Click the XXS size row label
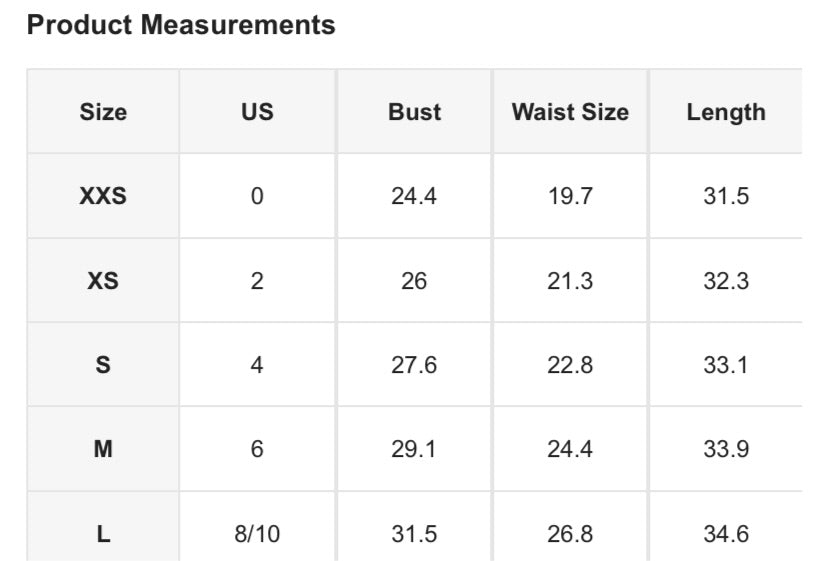 [x=103, y=196]
